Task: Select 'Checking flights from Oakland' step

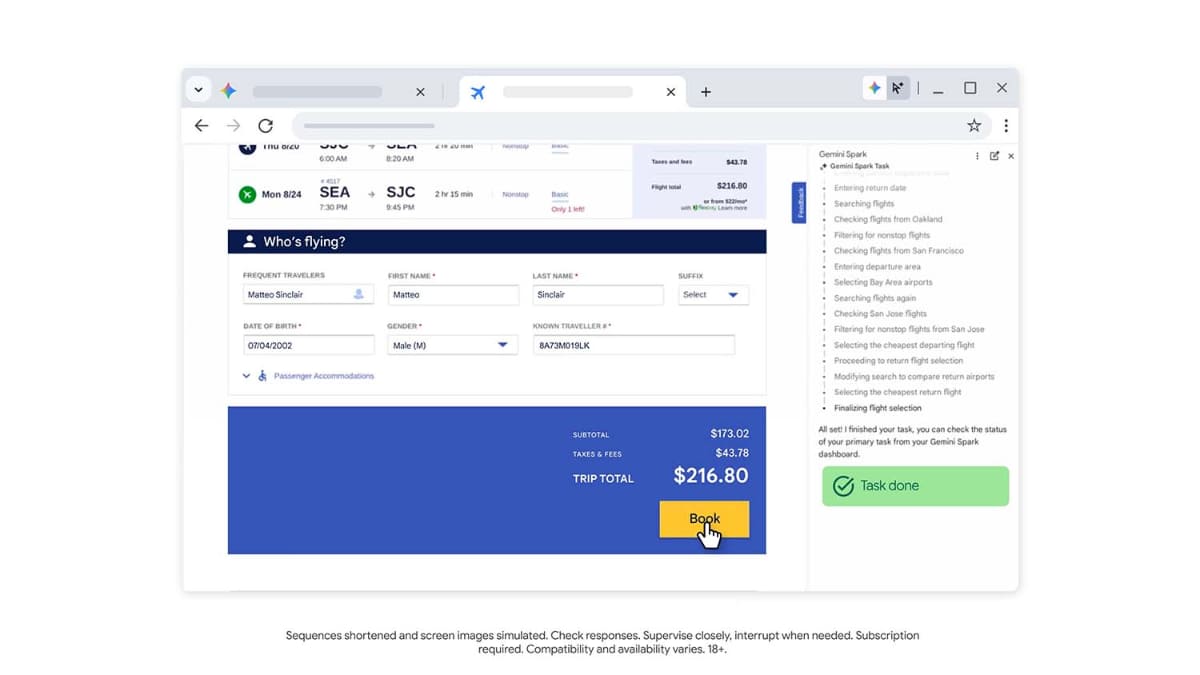Action: [888, 219]
